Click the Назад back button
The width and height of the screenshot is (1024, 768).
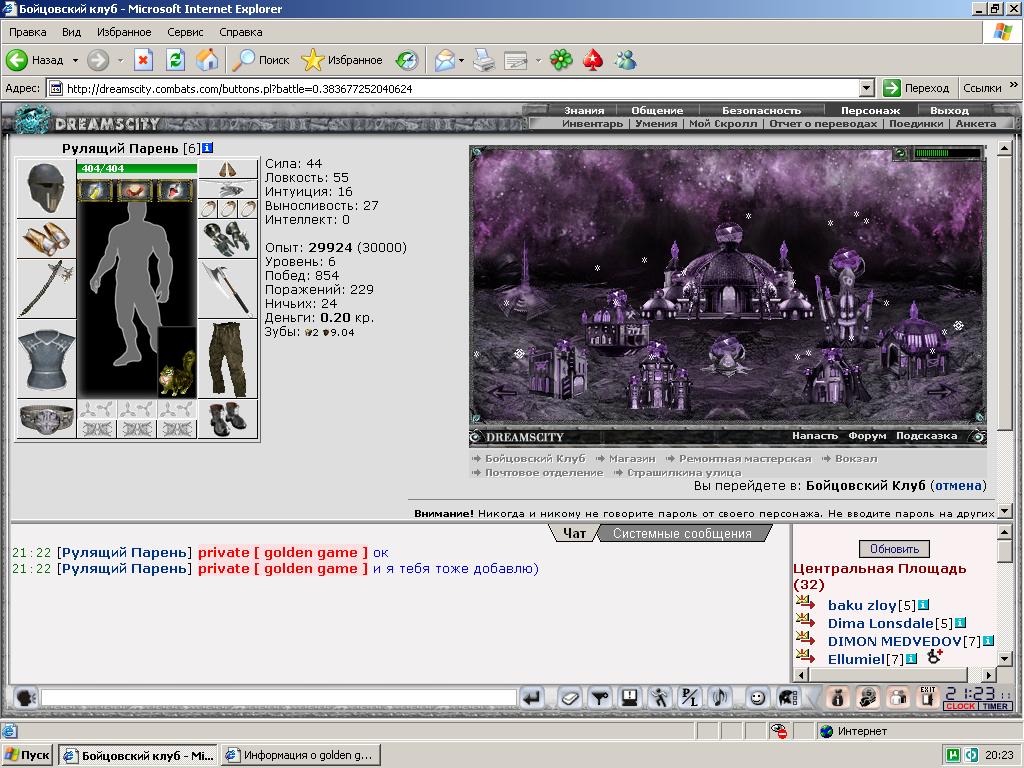point(36,60)
